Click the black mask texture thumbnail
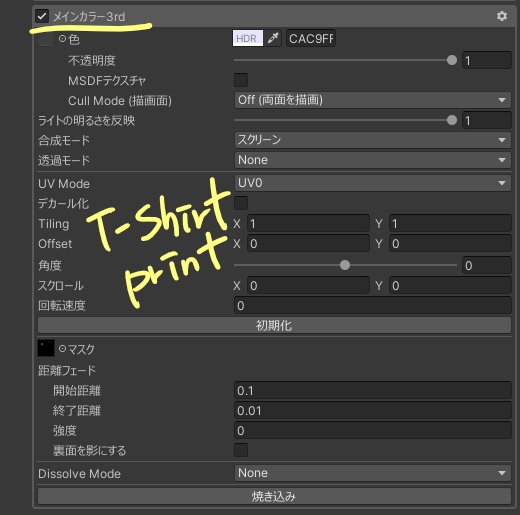This screenshot has width=520, height=515. point(46,348)
